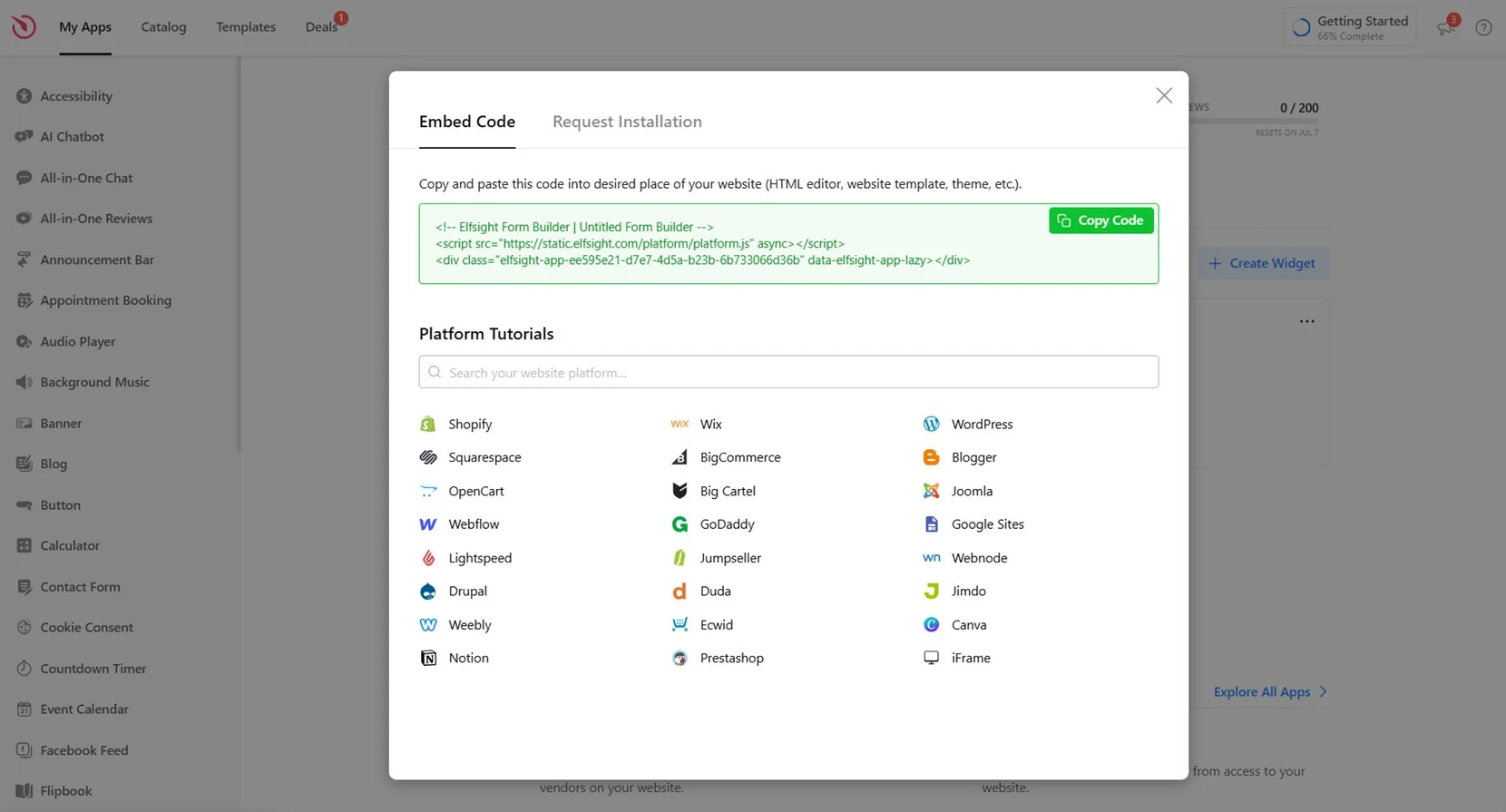Select the iFrame monitor icon

coord(931,658)
